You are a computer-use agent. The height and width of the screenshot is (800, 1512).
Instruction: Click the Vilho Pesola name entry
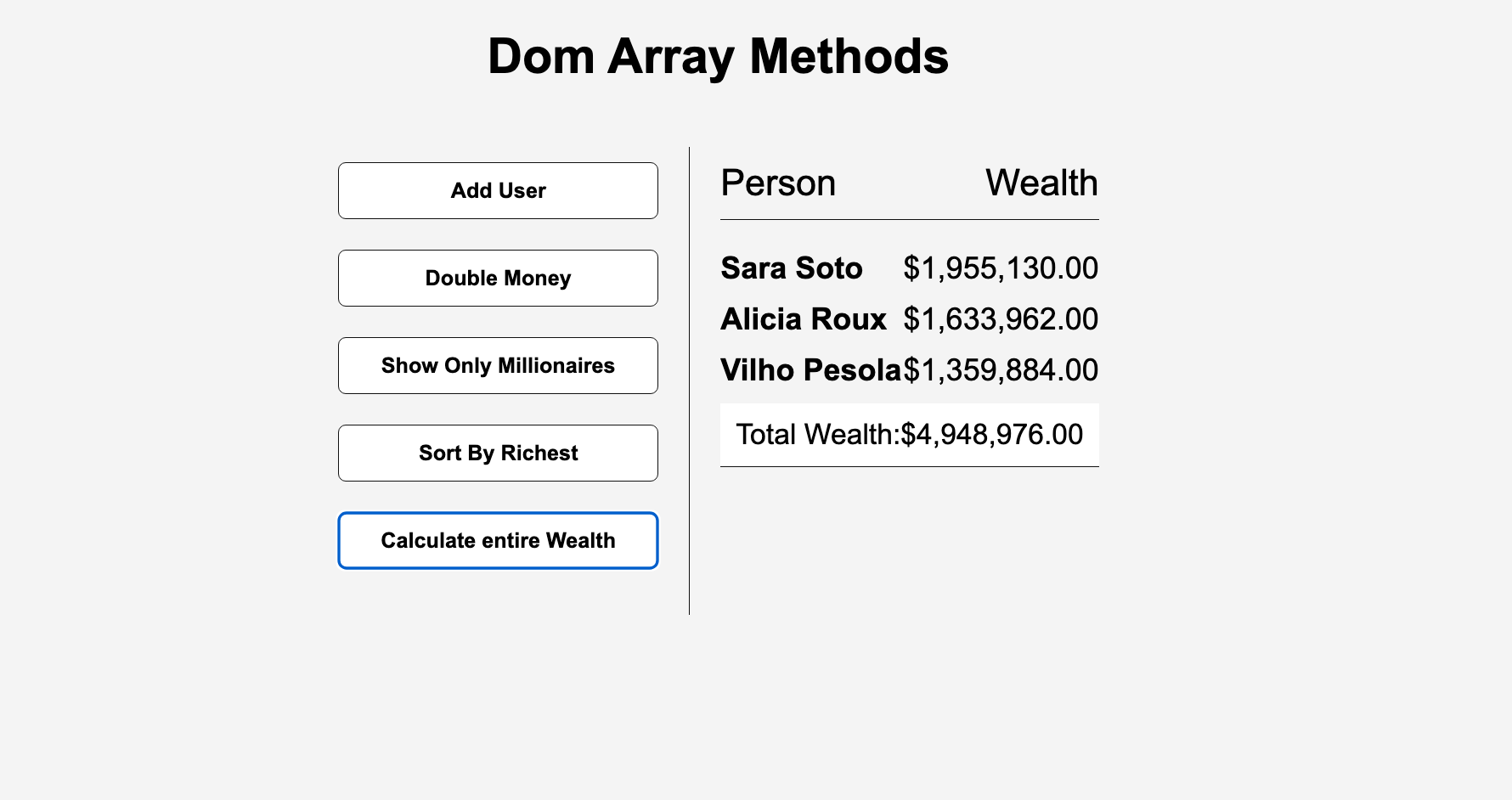[810, 370]
